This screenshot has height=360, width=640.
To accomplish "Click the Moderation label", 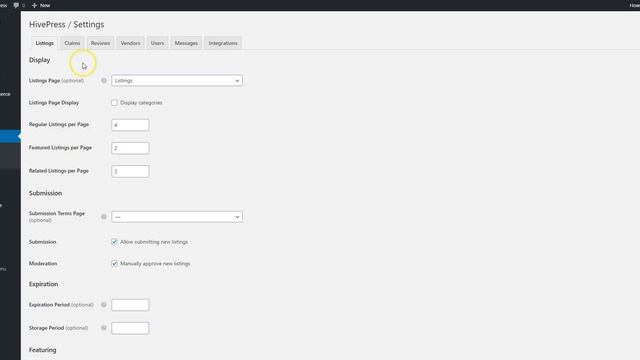I will 43,264.
